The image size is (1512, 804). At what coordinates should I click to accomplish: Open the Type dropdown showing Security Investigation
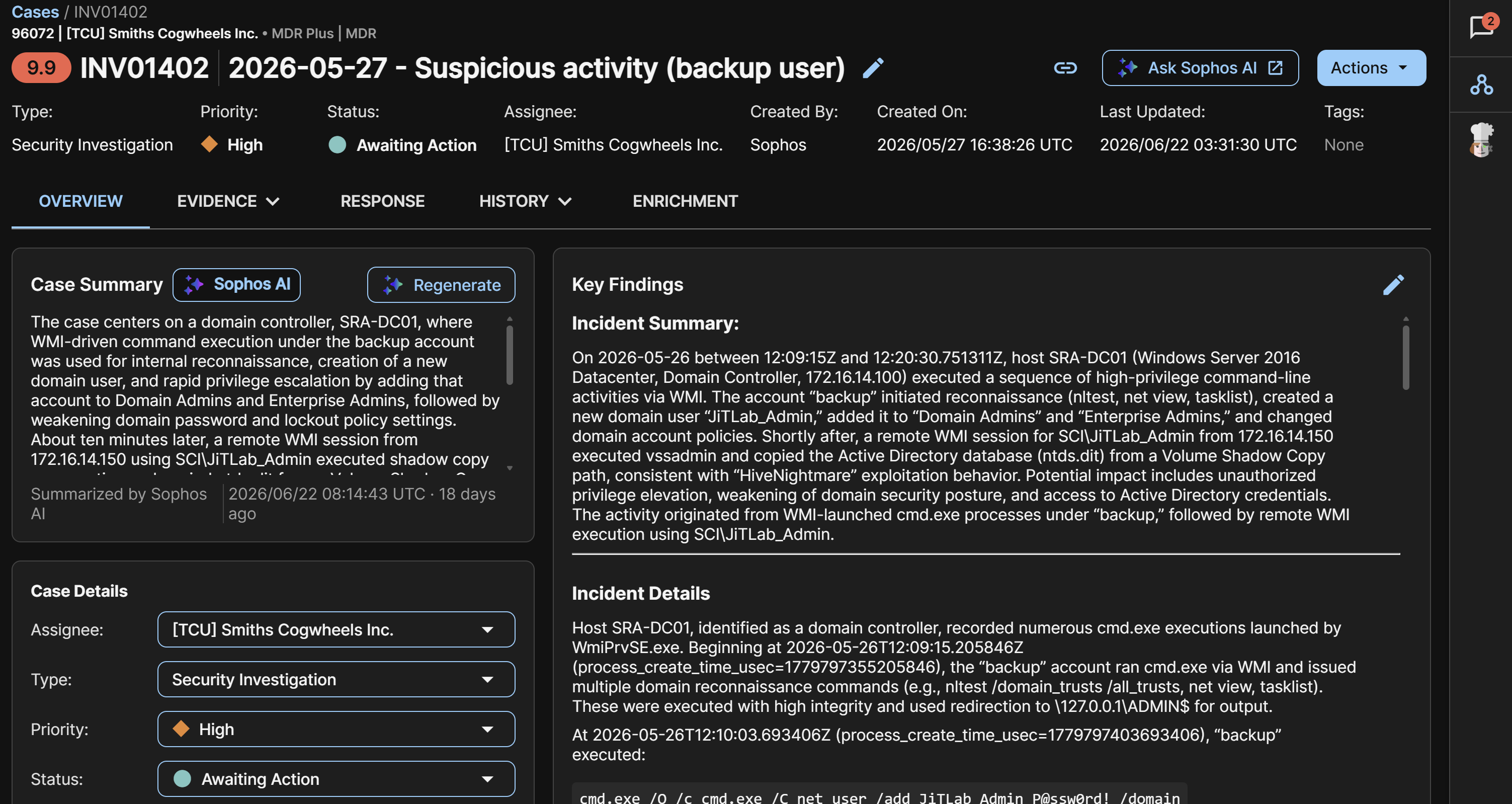(x=337, y=680)
